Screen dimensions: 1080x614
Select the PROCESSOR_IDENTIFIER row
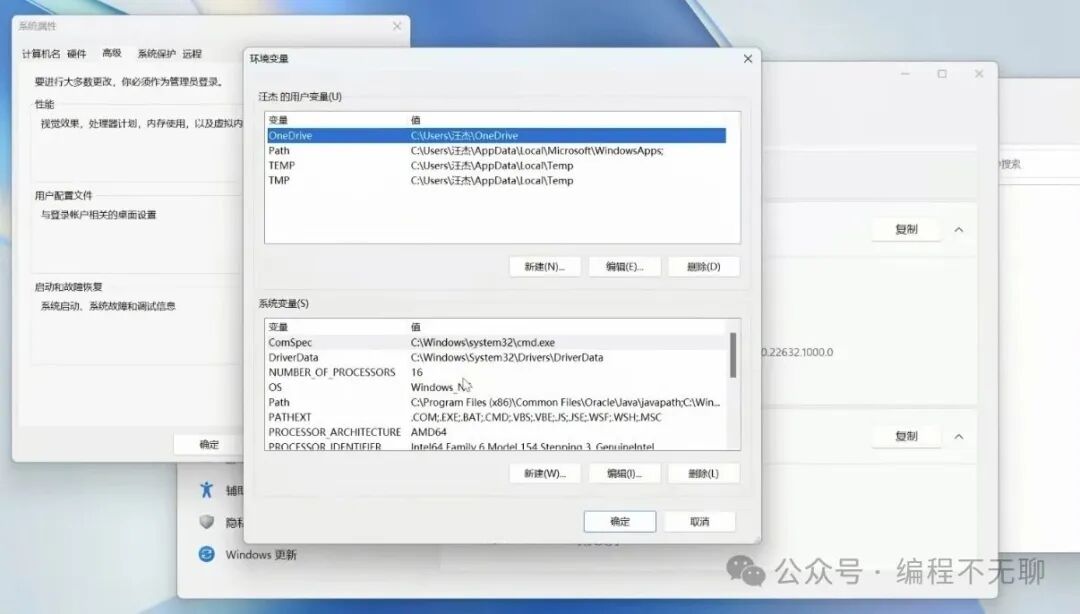coord(496,446)
